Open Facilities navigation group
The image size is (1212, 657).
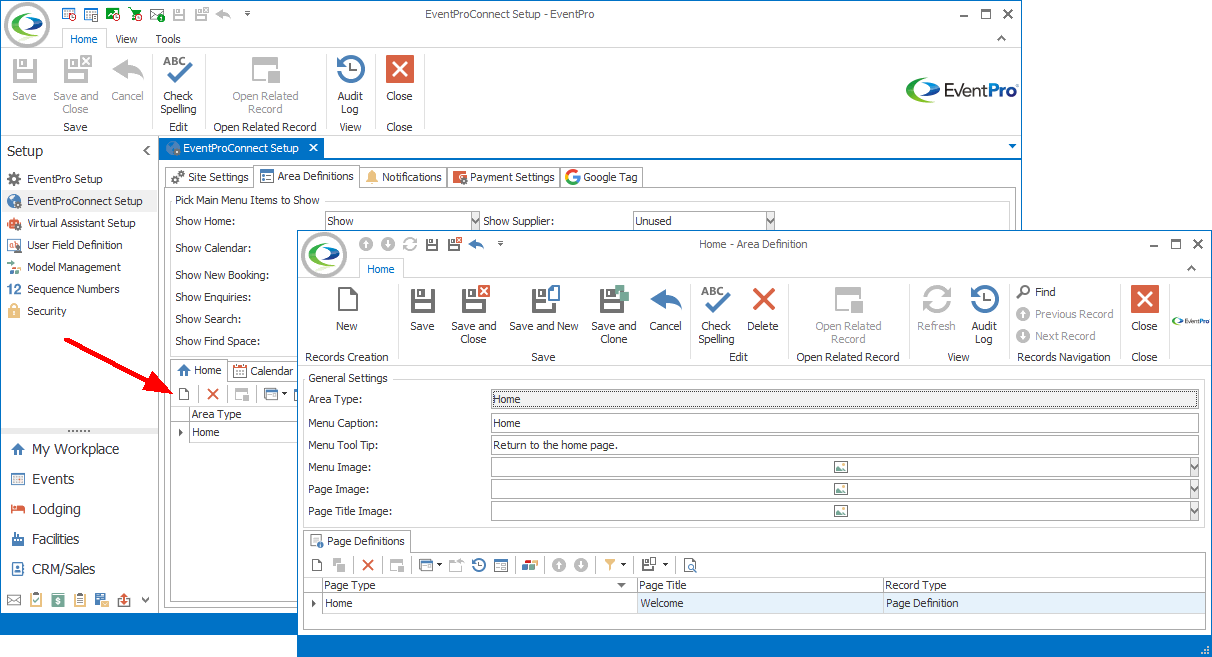click(x=55, y=539)
